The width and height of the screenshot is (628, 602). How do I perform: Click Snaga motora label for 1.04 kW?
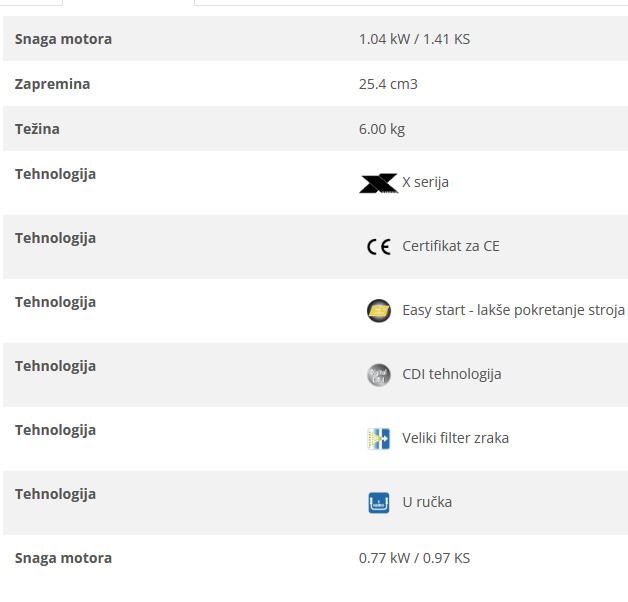[63, 39]
